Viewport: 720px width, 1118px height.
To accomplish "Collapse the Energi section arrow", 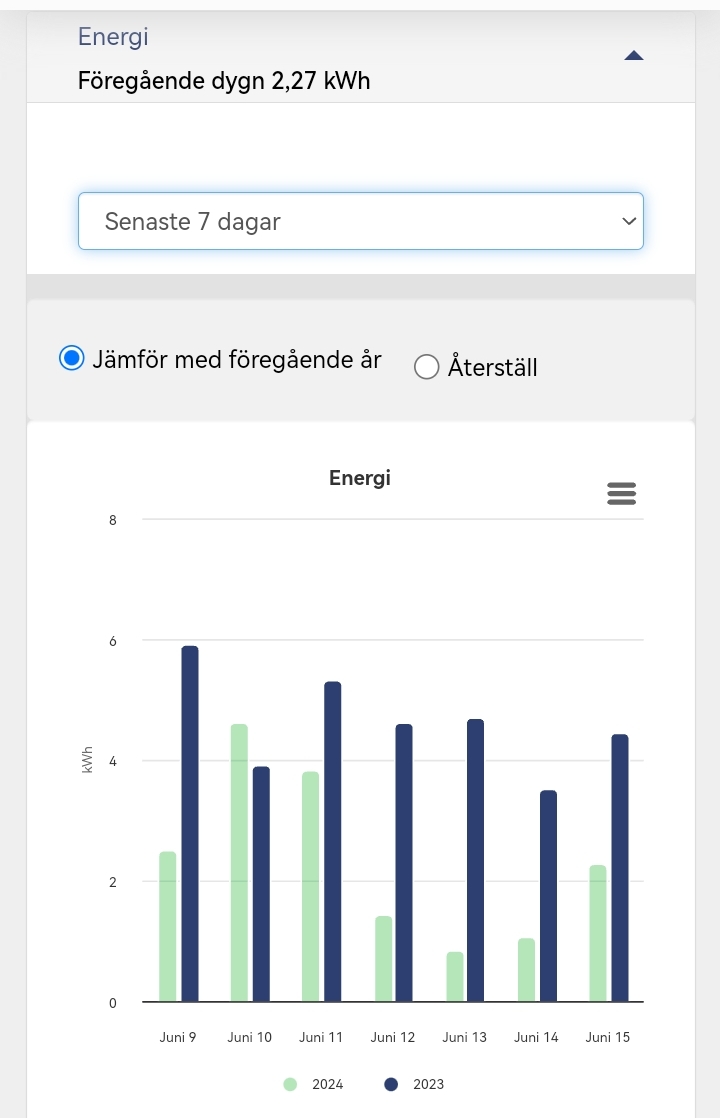I will (633, 56).
